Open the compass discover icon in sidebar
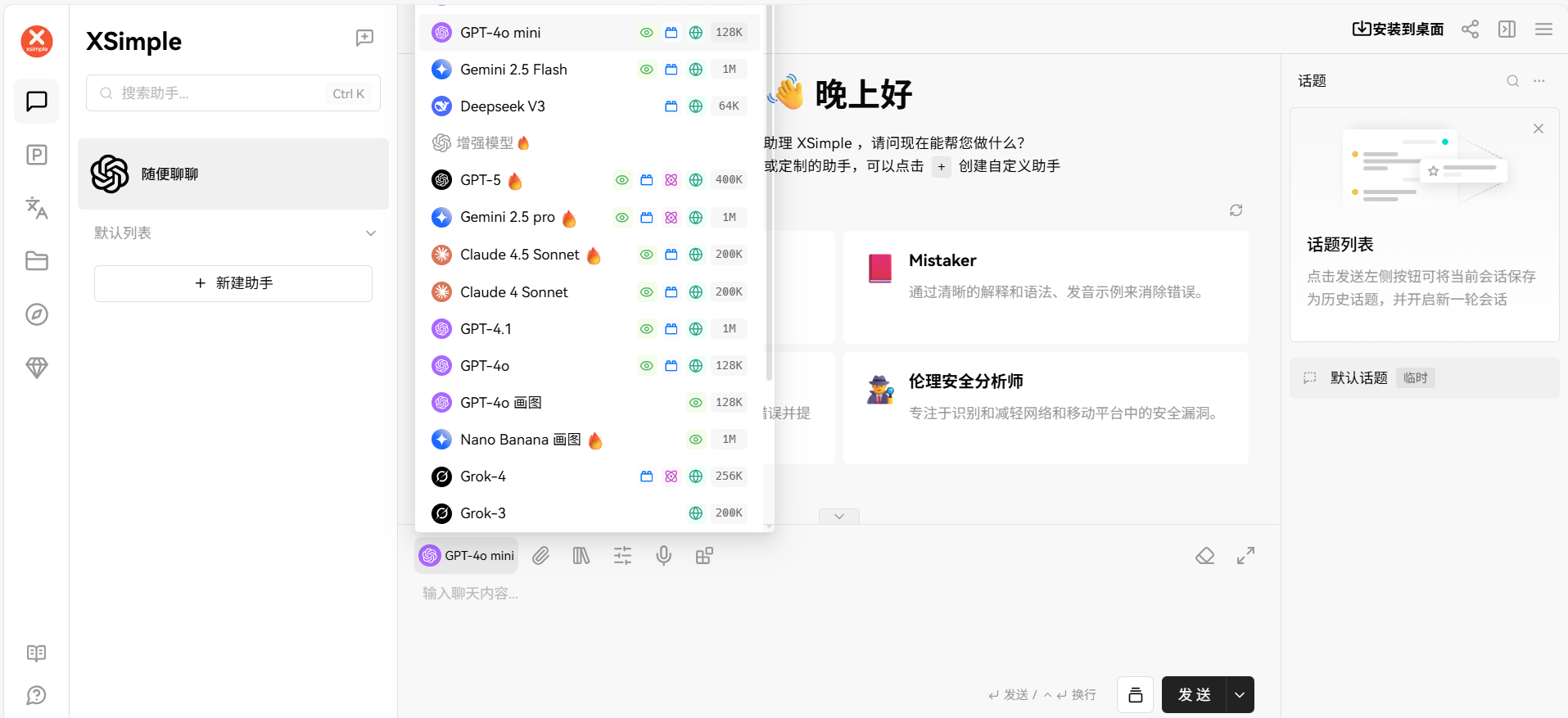 [x=37, y=314]
